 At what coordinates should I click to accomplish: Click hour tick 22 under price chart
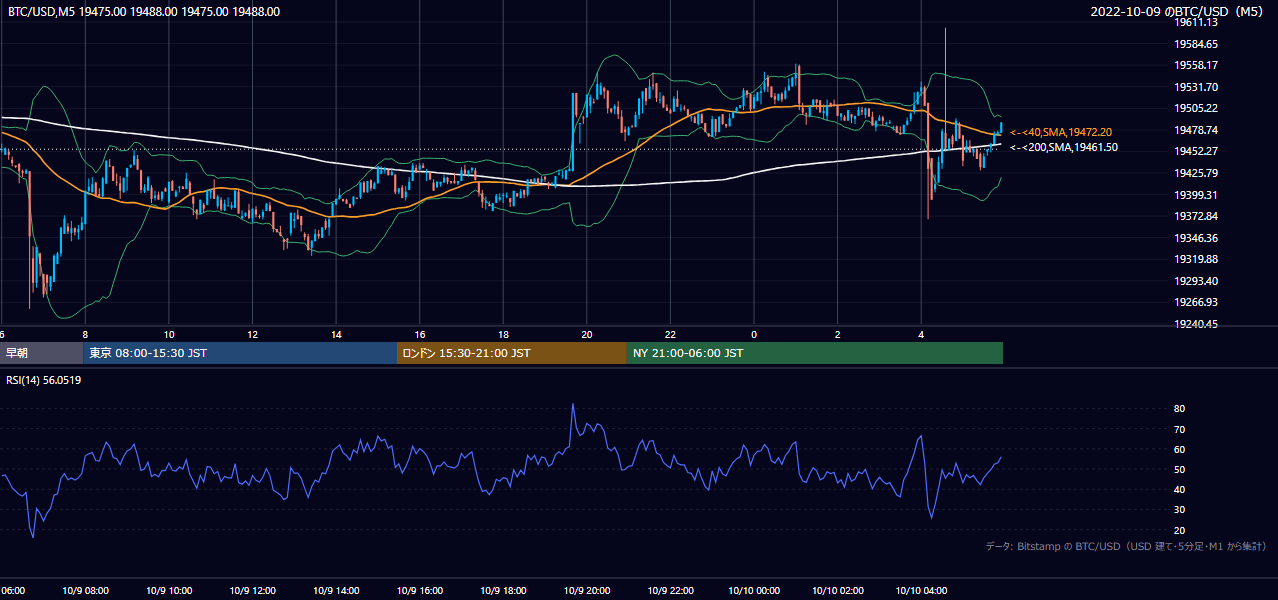pyautogui.click(x=670, y=334)
